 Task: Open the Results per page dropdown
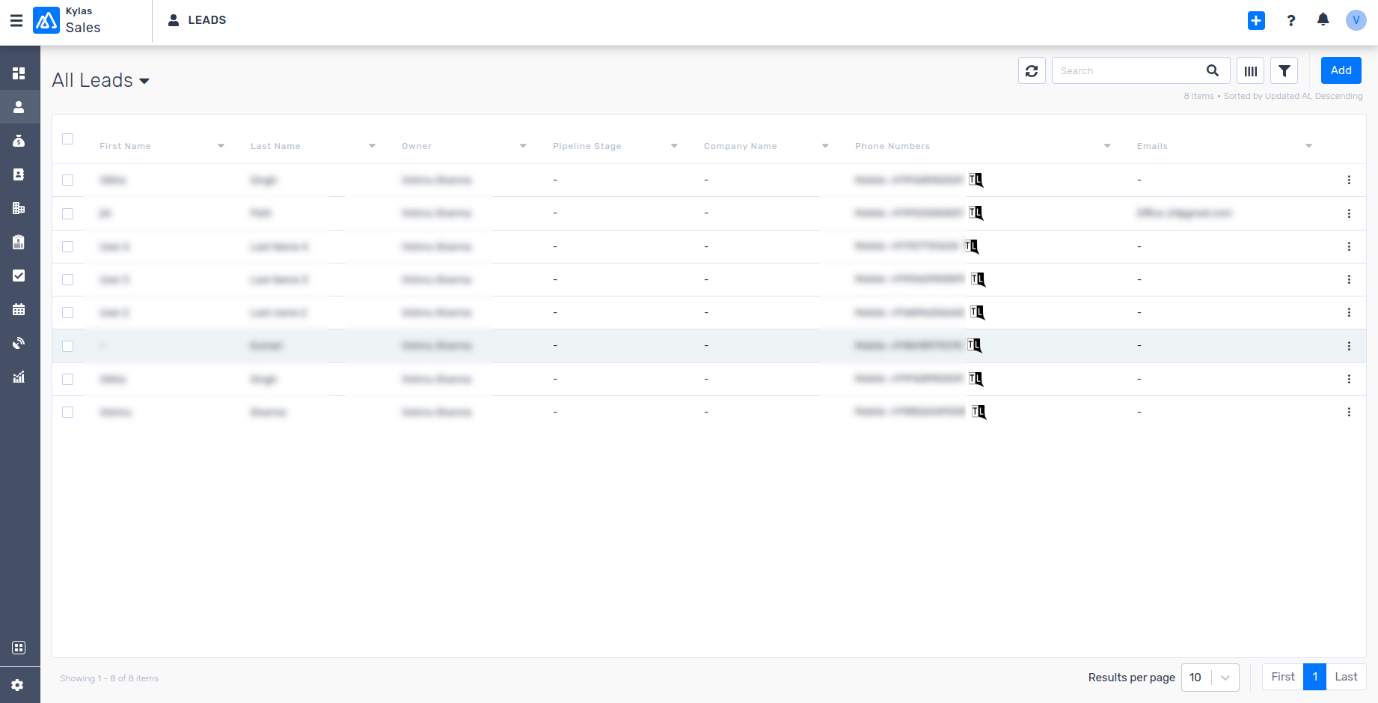(1210, 677)
